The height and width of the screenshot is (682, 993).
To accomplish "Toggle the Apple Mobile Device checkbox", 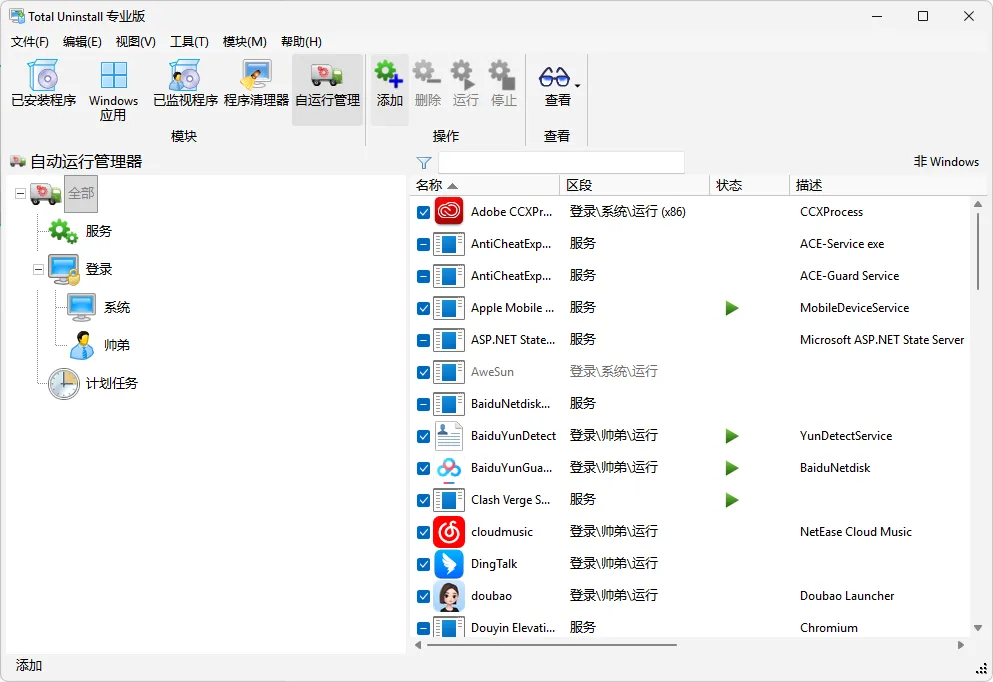I will pyautogui.click(x=424, y=308).
